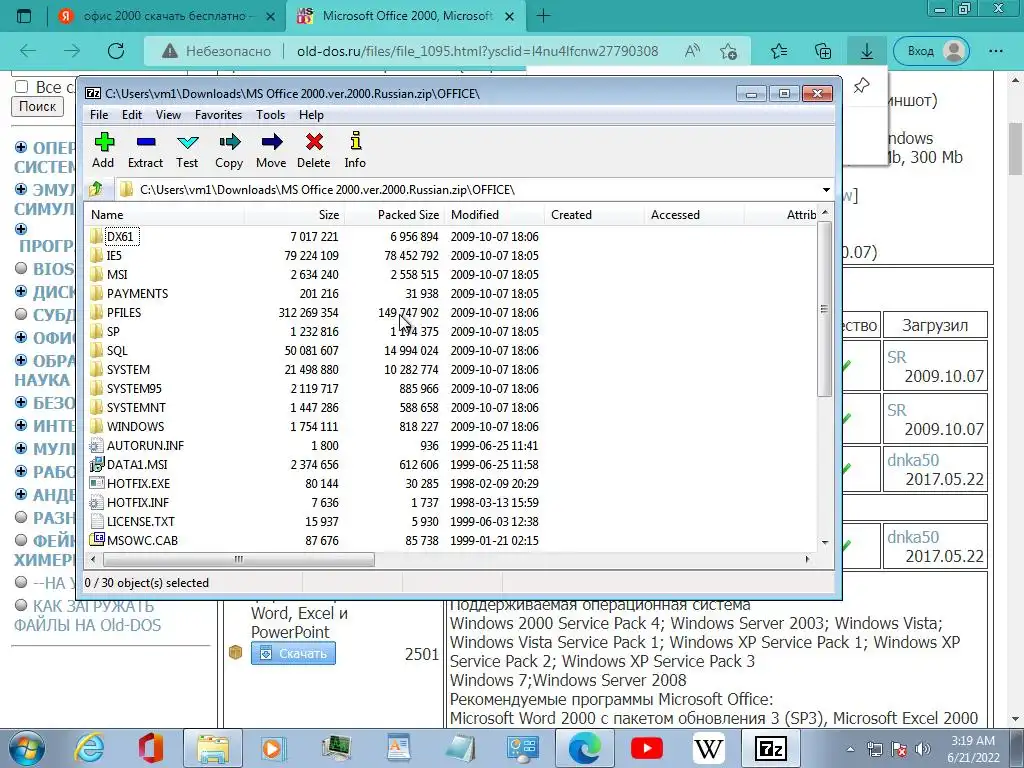Expand the ЭМУЛ СИМУЛ sidebar category
The width and height of the screenshot is (1024, 768).
tap(21, 189)
